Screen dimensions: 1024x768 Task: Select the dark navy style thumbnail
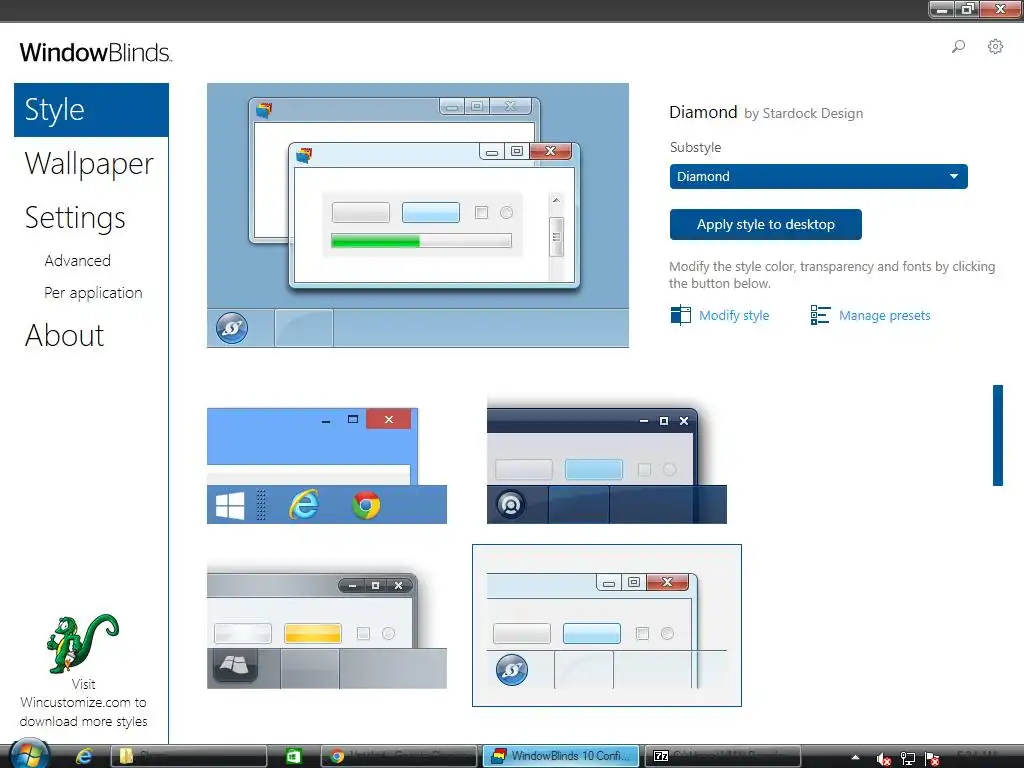pyautogui.click(x=607, y=460)
